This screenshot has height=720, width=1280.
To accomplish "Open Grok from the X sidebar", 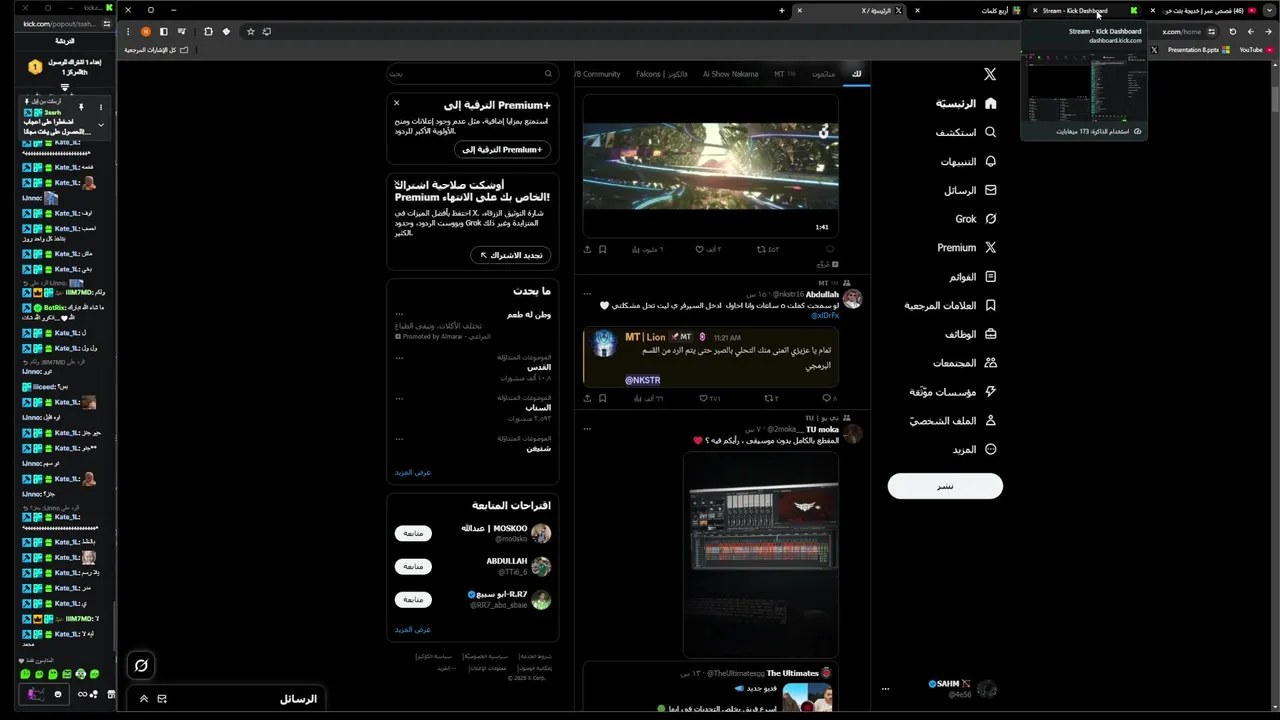I will point(976,219).
